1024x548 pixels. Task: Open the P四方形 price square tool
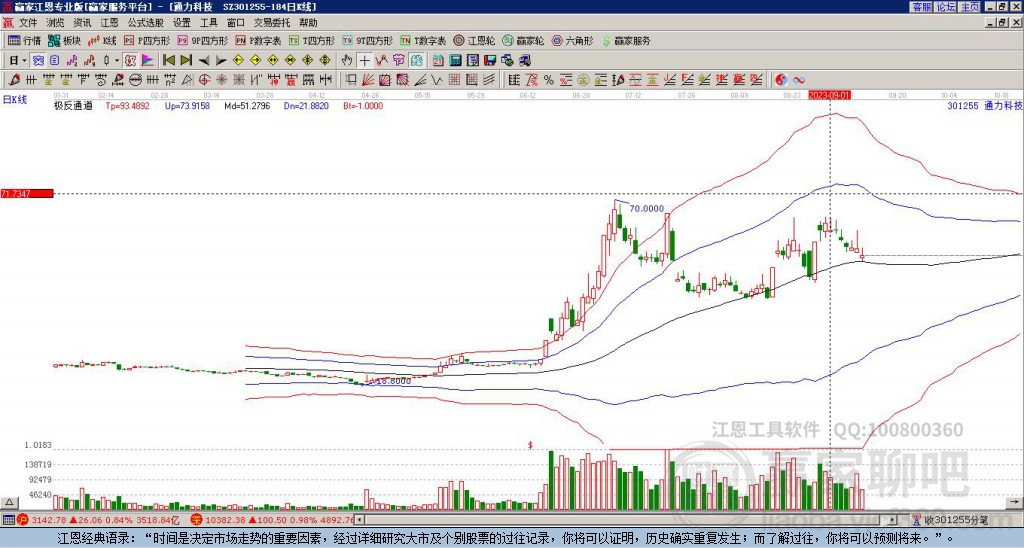(x=147, y=40)
